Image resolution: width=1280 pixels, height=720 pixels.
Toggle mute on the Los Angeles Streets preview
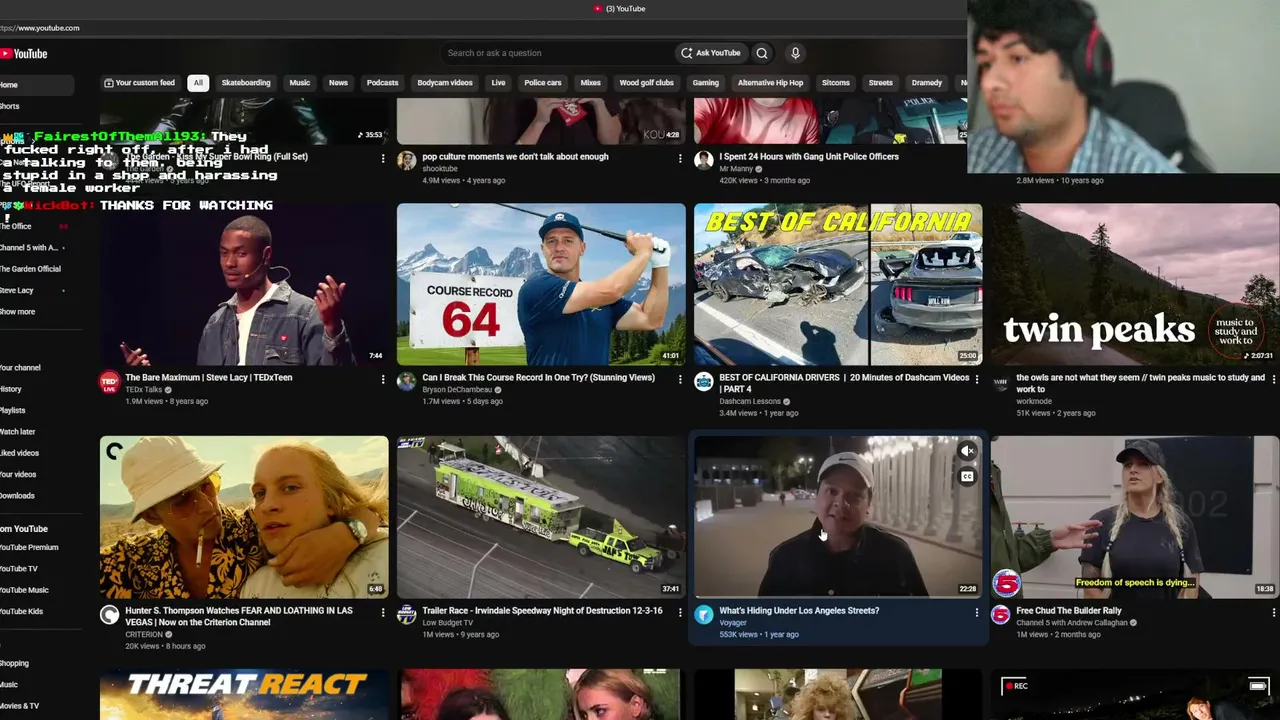967,452
